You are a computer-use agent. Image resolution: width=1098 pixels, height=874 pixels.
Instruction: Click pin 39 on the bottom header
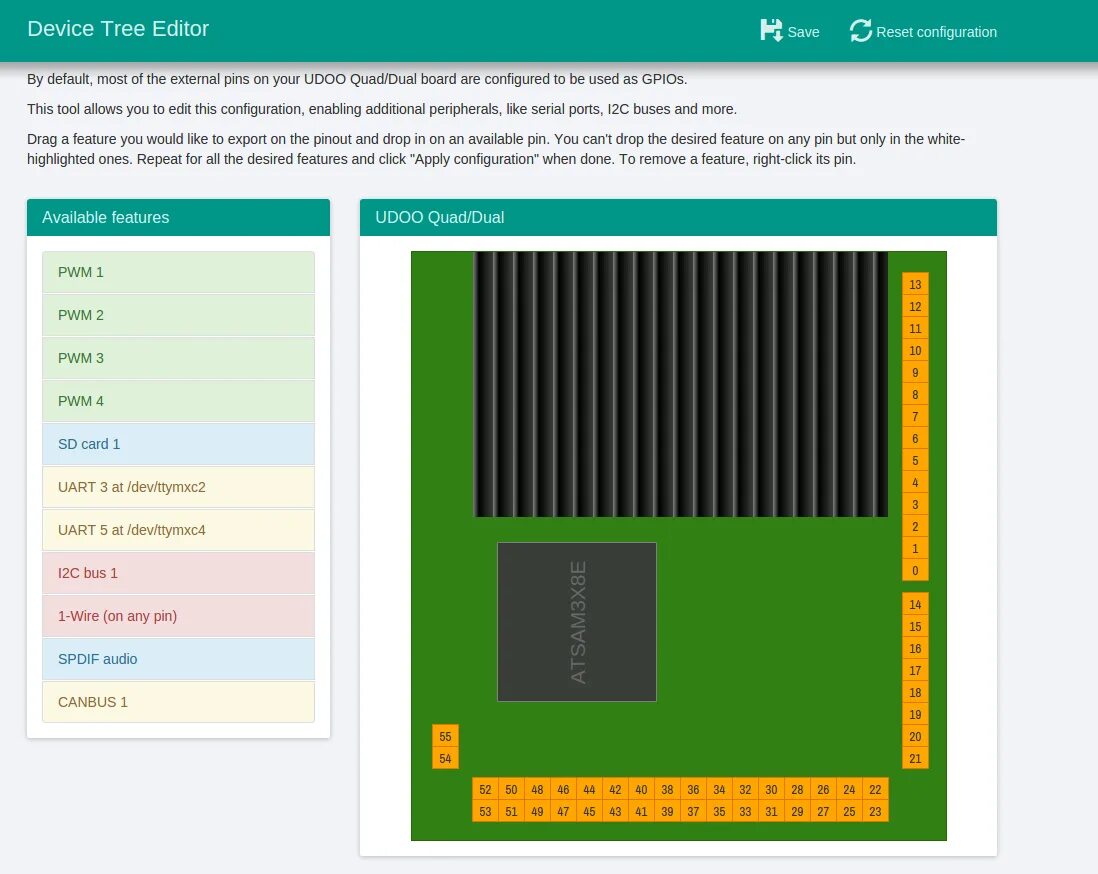click(x=667, y=812)
